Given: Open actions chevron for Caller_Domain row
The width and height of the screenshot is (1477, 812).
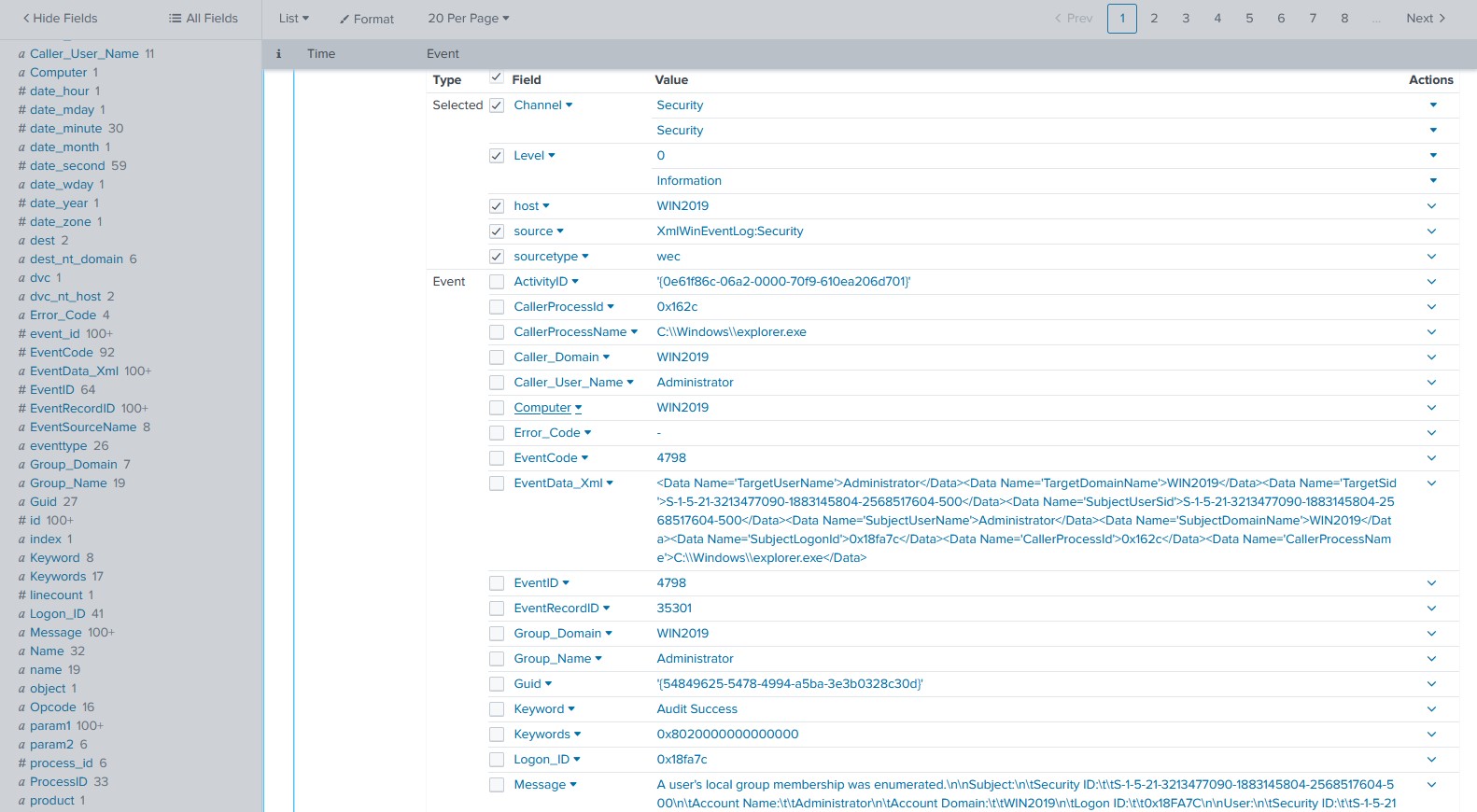Looking at the screenshot, I should point(1432,357).
